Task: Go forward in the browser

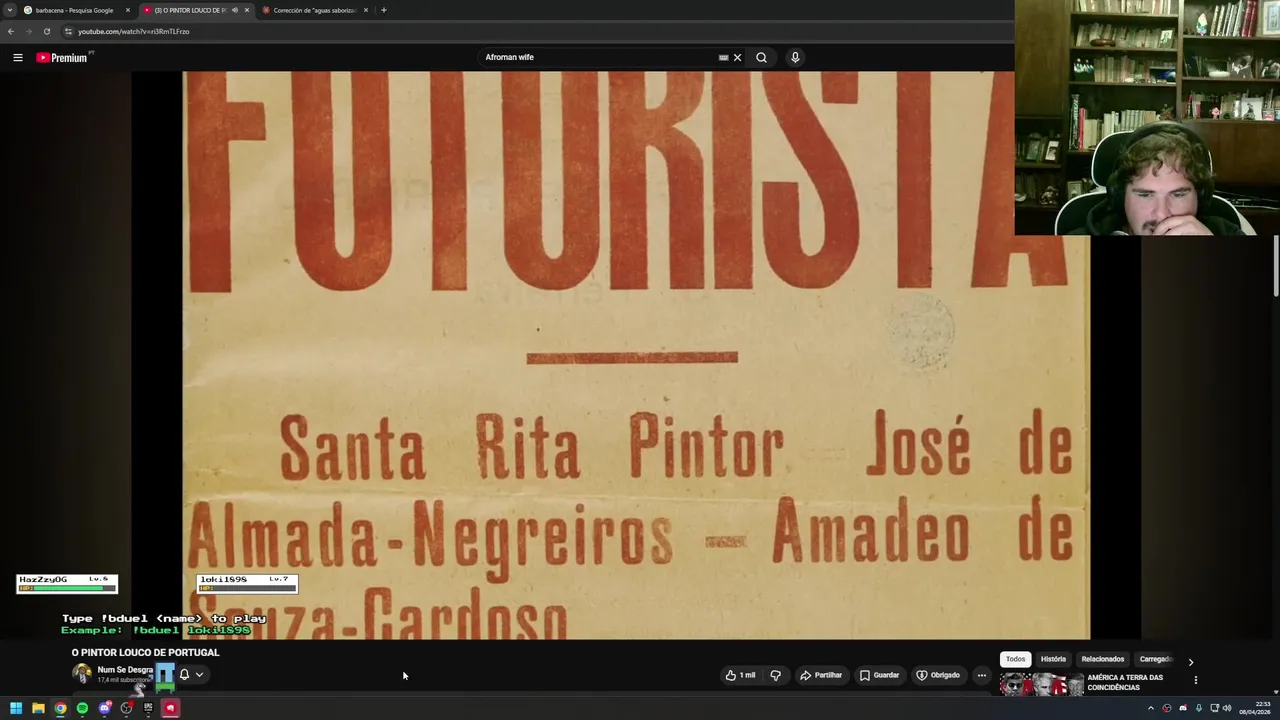Action: tap(28, 31)
